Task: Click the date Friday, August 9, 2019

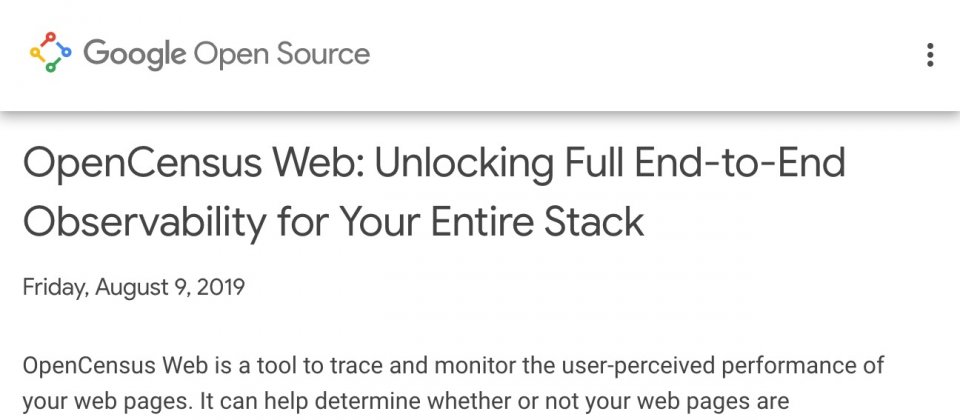Action: [133, 287]
